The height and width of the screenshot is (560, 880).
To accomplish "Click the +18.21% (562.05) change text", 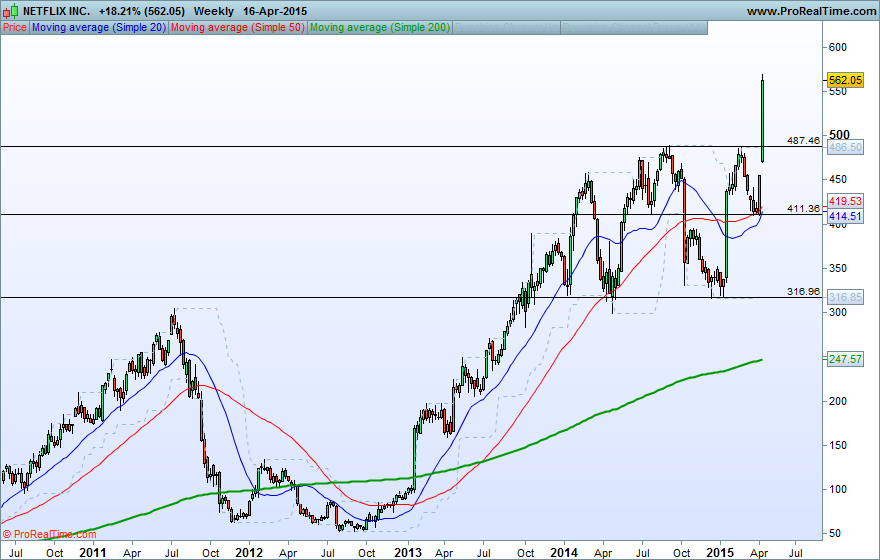I will pos(141,11).
